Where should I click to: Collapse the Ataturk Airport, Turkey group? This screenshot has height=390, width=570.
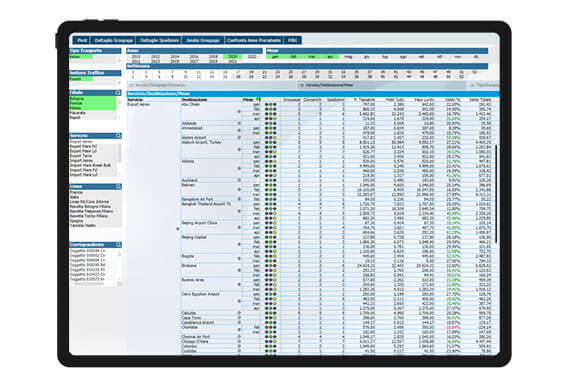239,149
